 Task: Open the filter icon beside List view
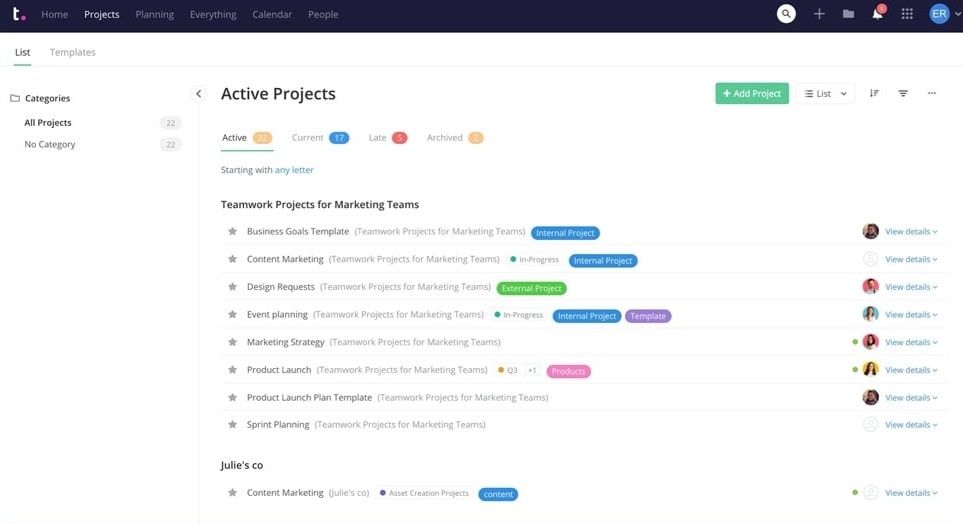click(x=903, y=93)
